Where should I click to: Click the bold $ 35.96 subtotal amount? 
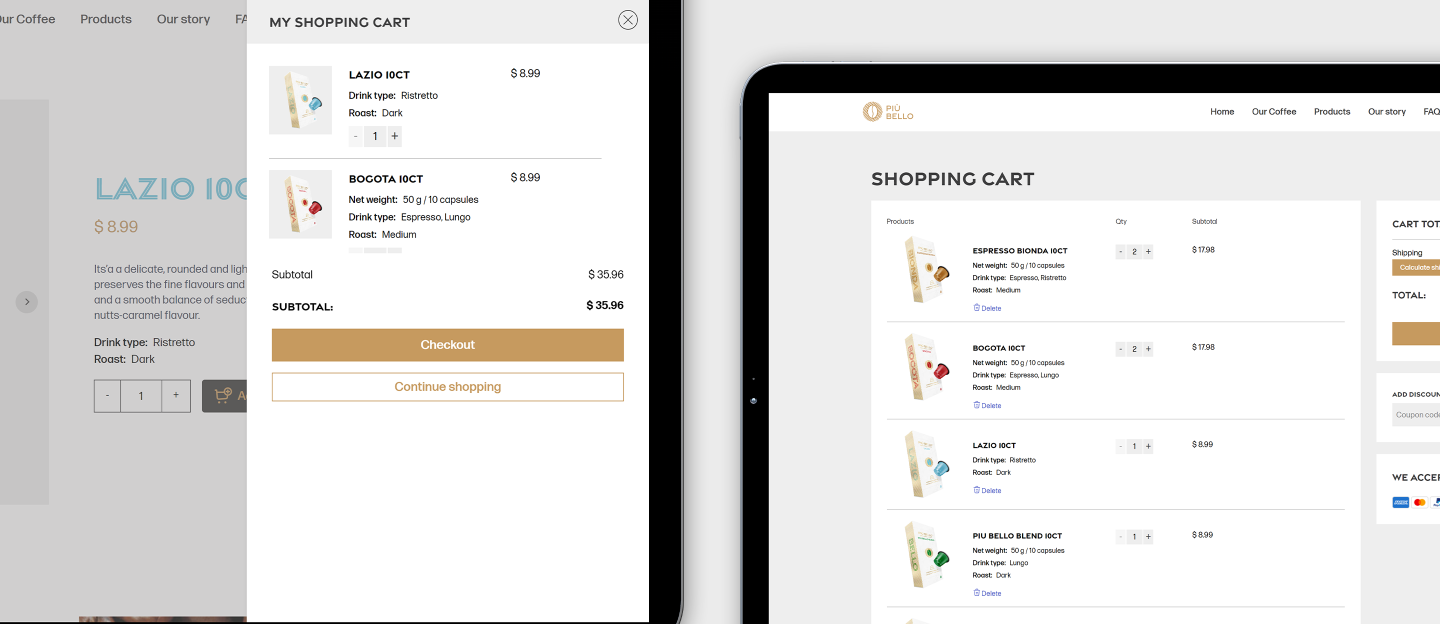[x=605, y=306]
